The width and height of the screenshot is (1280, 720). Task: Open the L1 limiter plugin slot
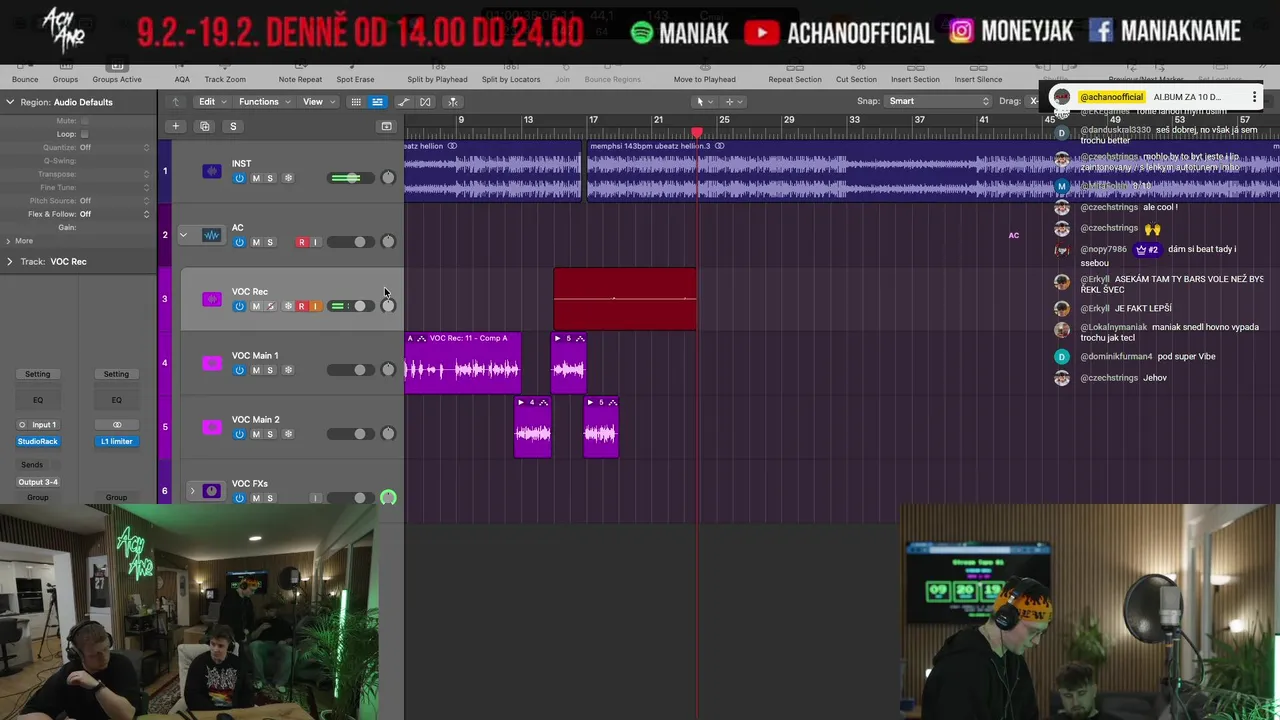(116, 441)
